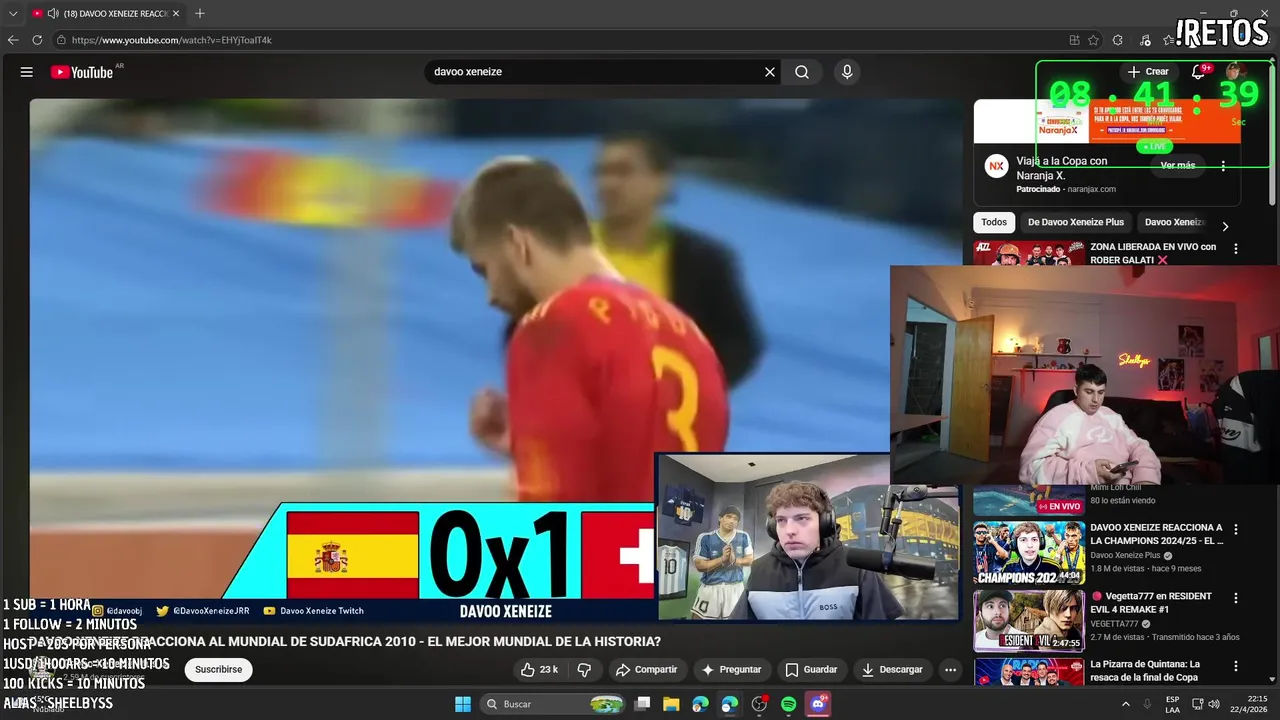Open 'ZONA LIBERADA EN VIVO con ROBER GALATI' video
Viewport: 1280px width, 720px height.
(x=1153, y=253)
